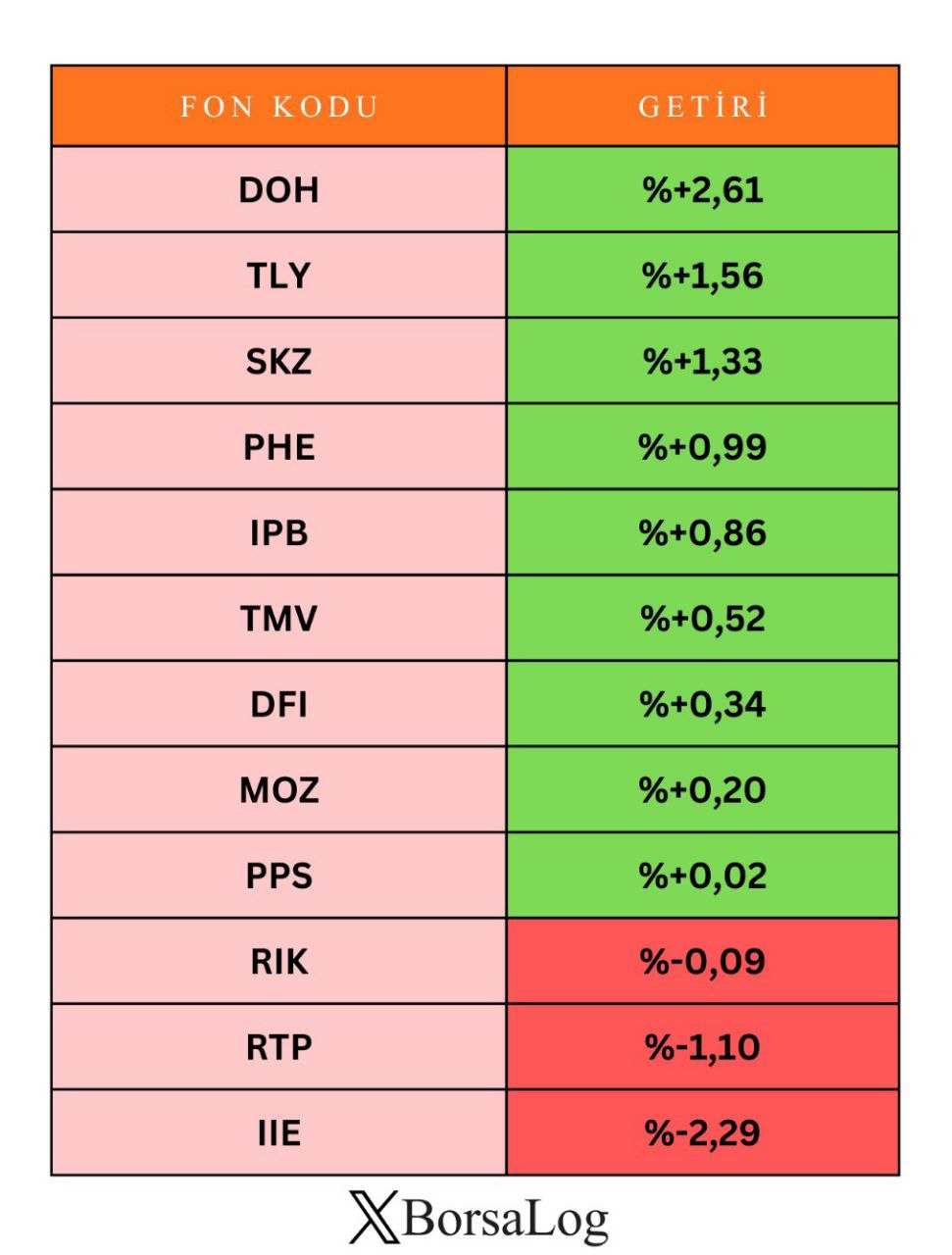Select the MOZ fund code
This screenshot has height=1255, width=952.
point(279,790)
